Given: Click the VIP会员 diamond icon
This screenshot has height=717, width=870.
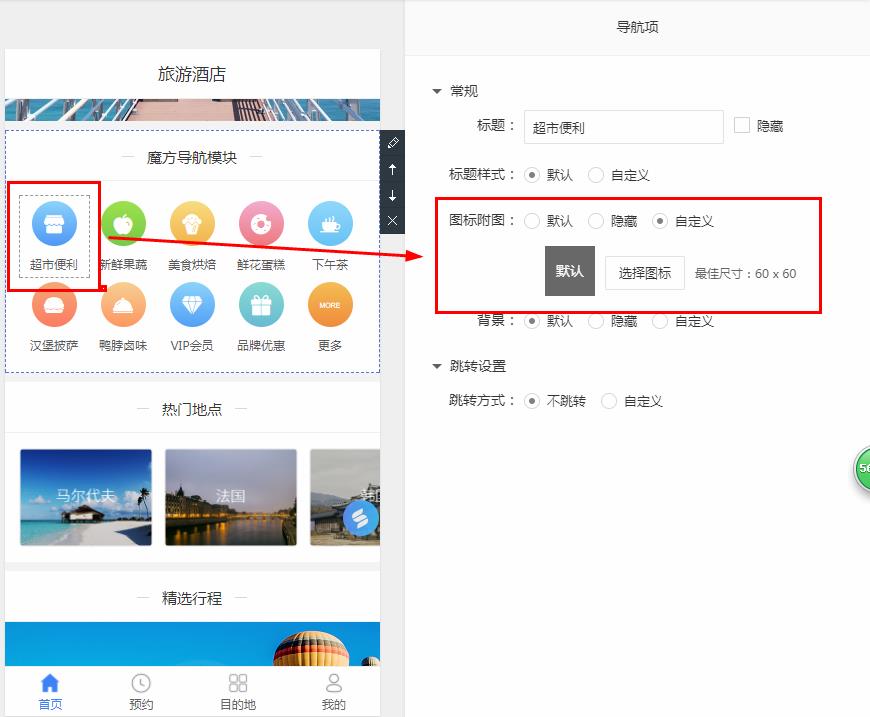Looking at the screenshot, I should pyautogui.click(x=192, y=305).
